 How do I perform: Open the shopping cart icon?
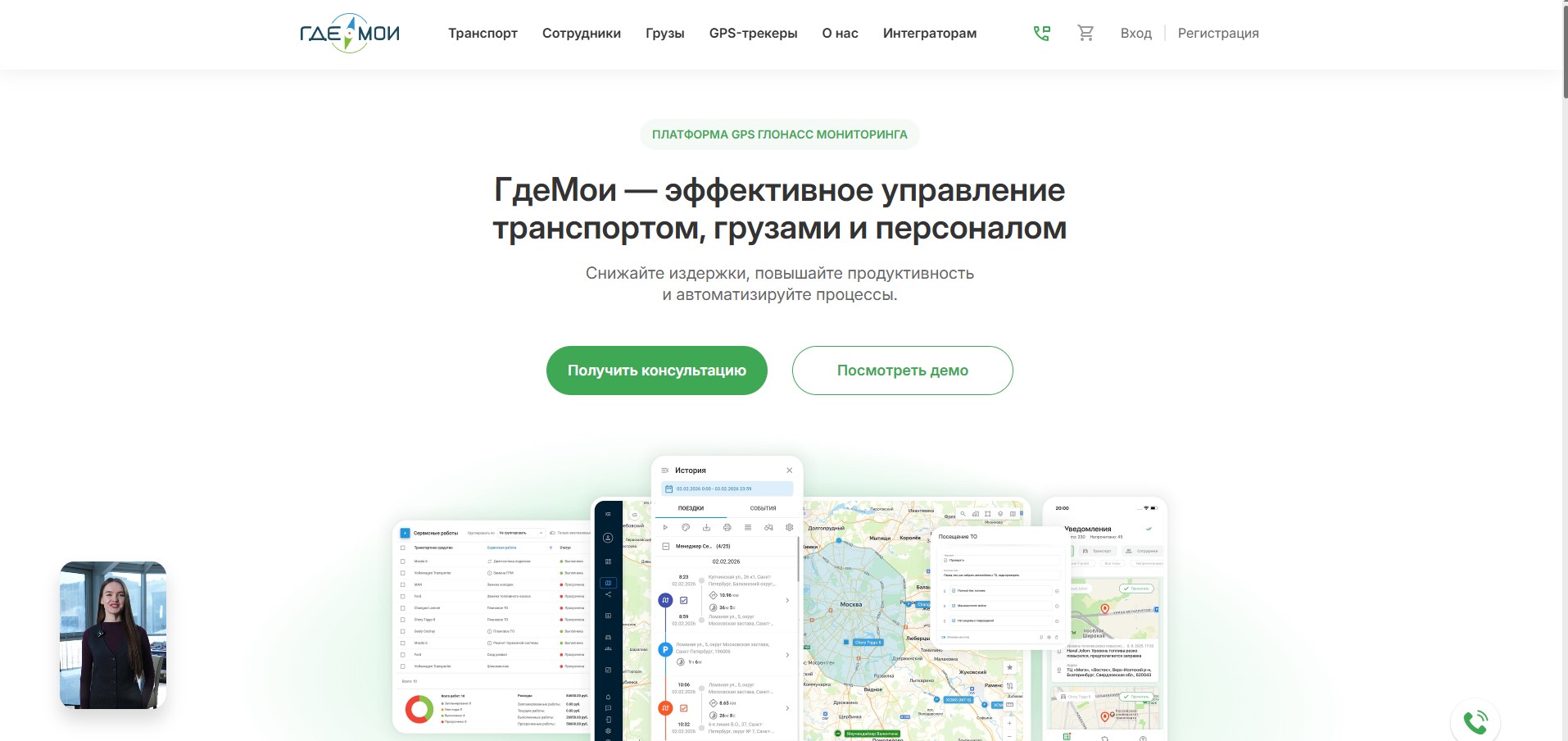point(1085,34)
